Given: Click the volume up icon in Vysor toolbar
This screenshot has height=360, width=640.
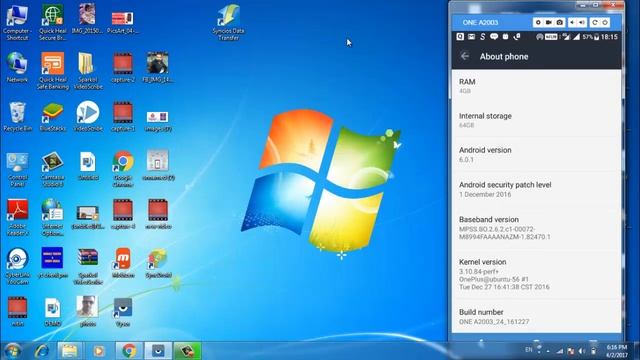Looking at the screenshot, I should [x=582, y=22].
